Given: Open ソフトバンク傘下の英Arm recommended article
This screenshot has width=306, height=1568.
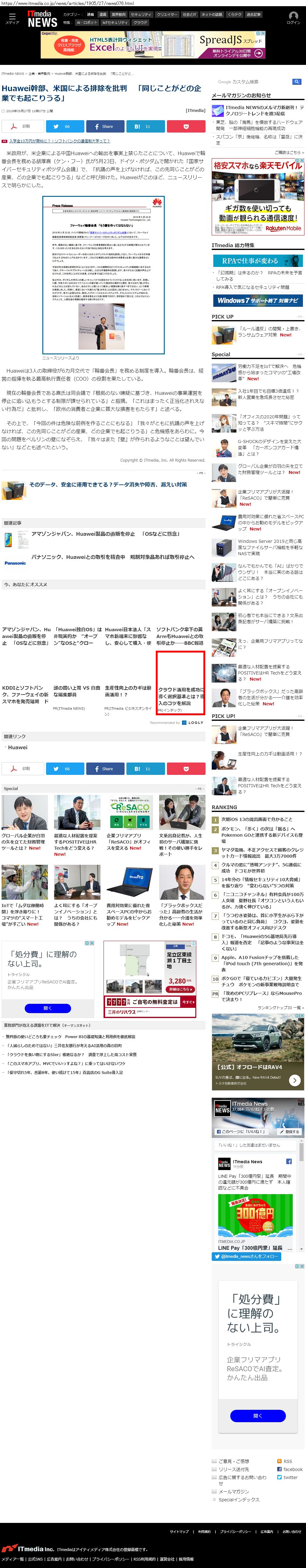Looking at the screenshot, I should tap(180, 636).
